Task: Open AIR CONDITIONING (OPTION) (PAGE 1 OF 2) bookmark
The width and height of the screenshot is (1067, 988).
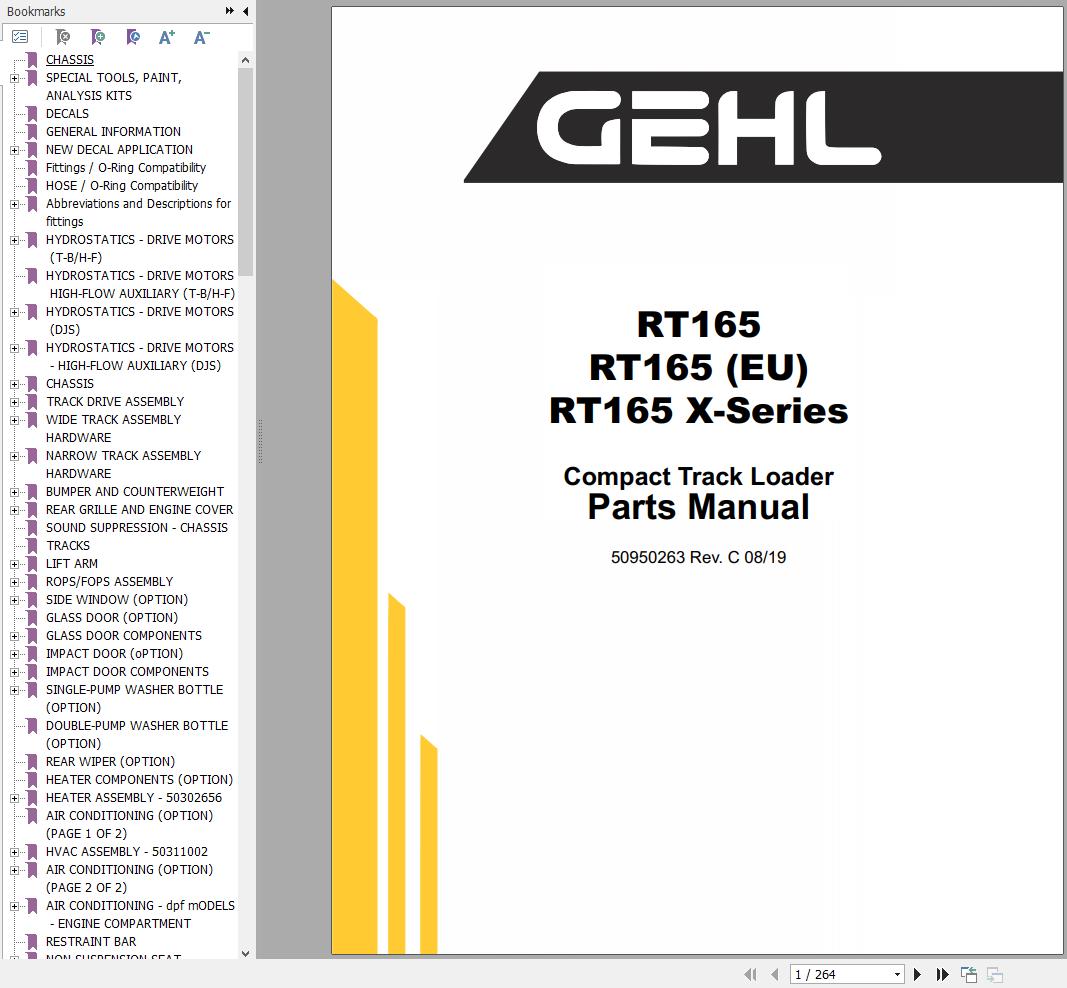Action: click(129, 824)
